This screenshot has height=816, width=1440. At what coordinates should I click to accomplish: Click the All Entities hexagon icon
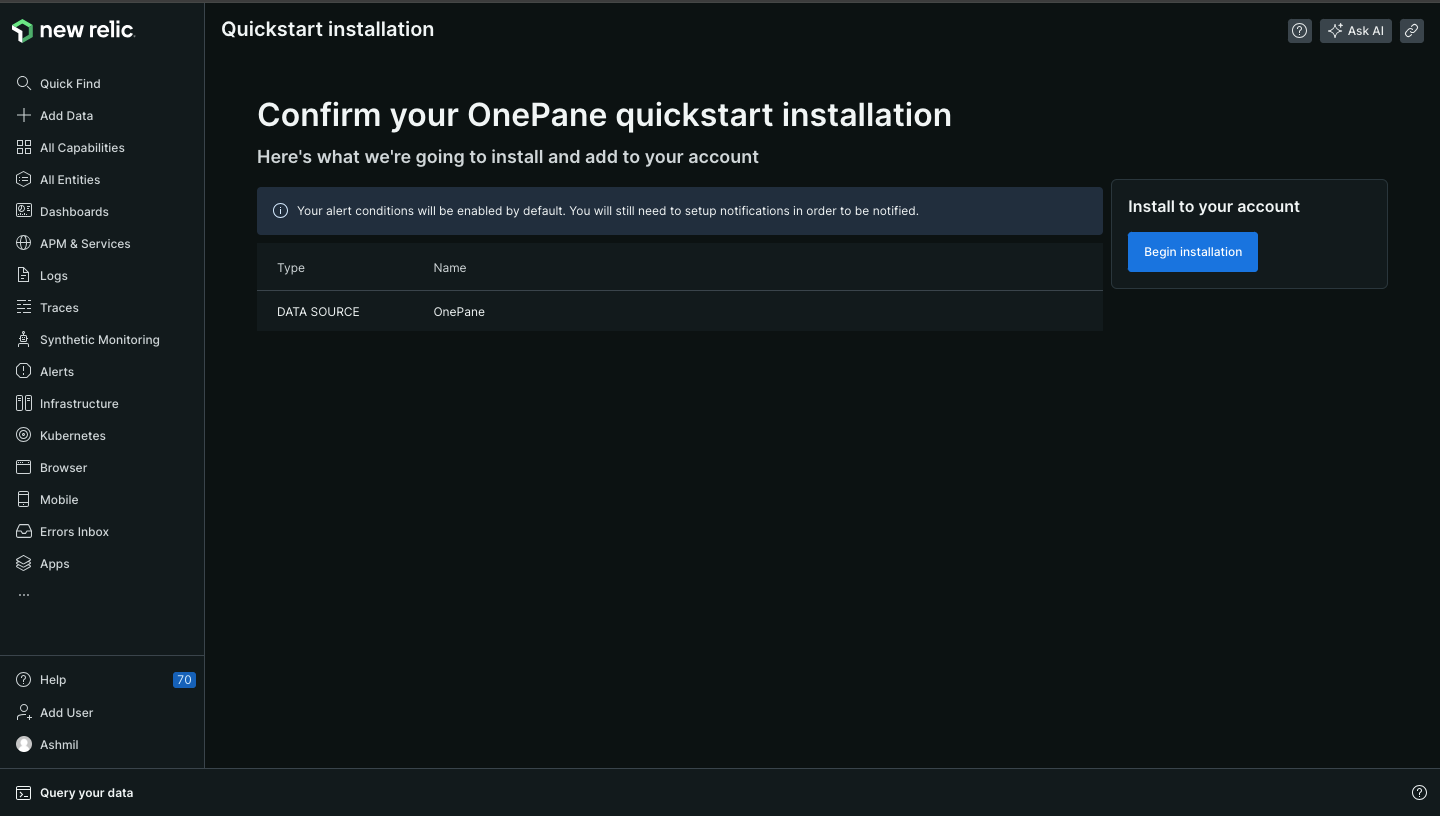pos(24,179)
